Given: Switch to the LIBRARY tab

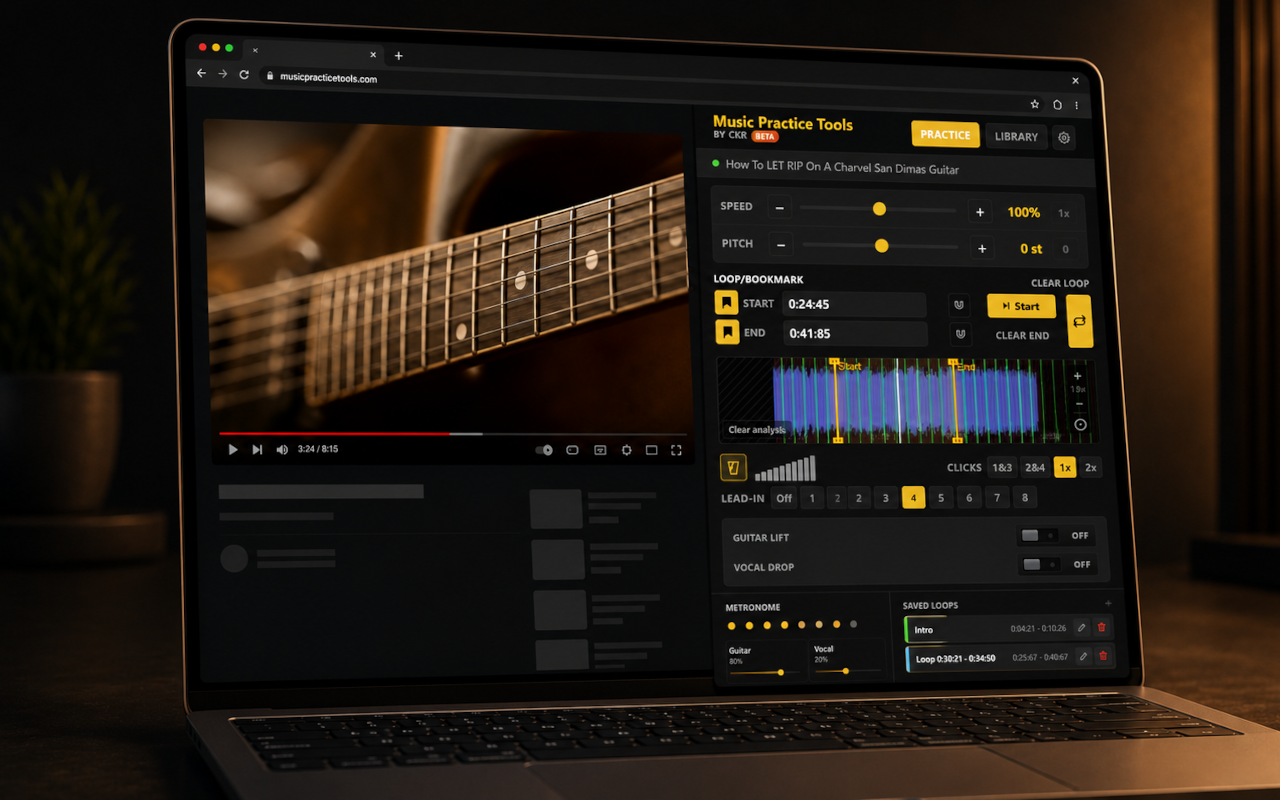Looking at the screenshot, I should (x=1016, y=136).
